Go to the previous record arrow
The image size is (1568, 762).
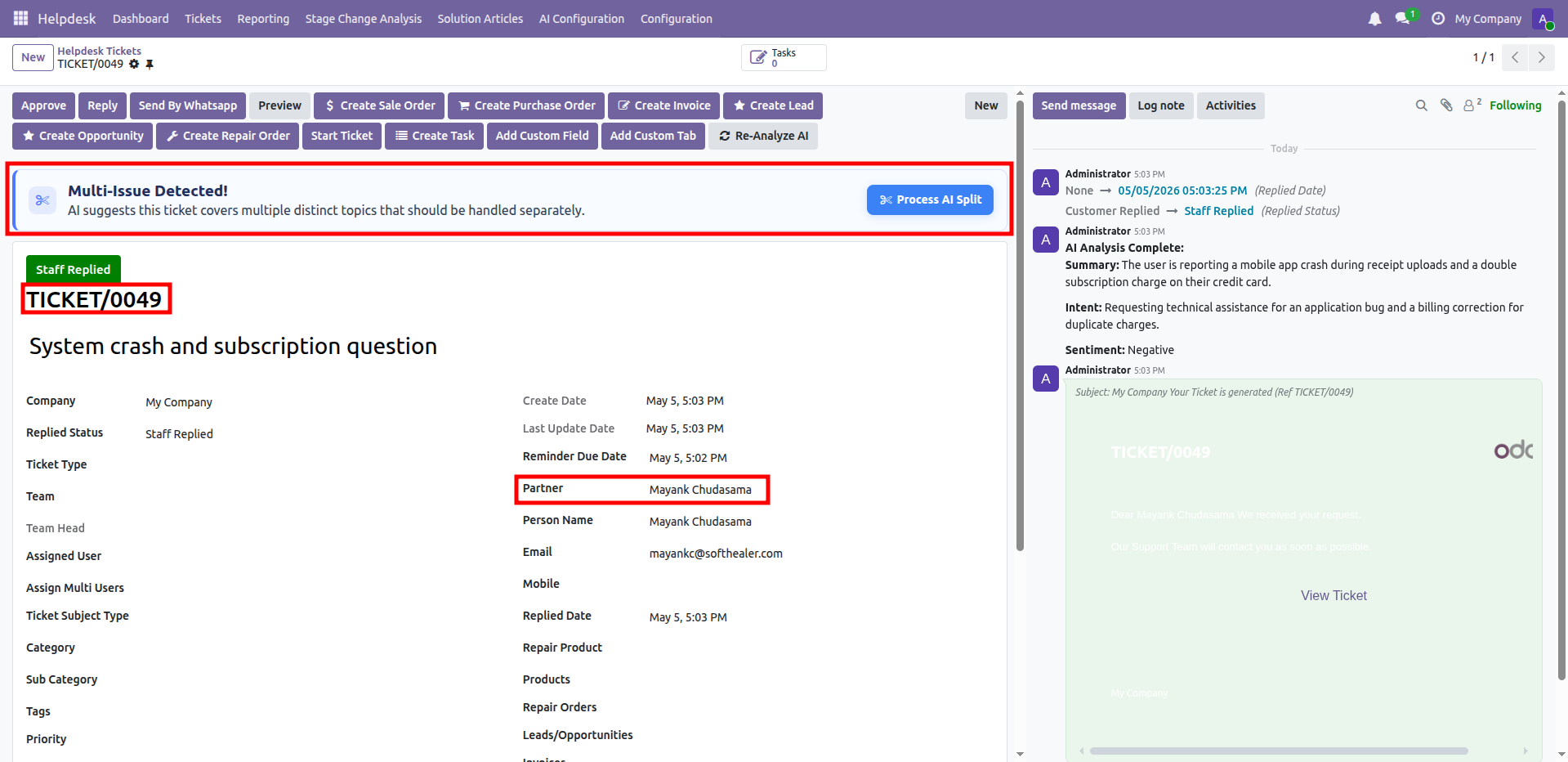(1515, 57)
